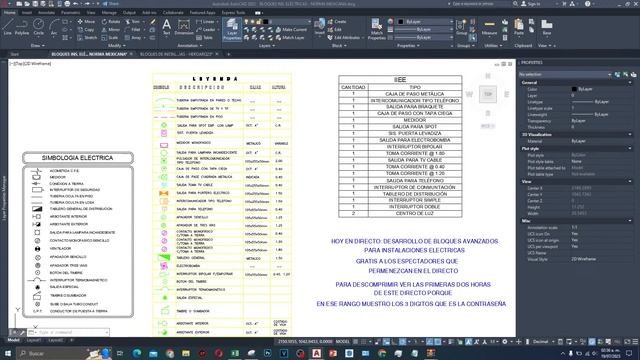
Task: Click the Copy tool in Modify
Action: coord(86,29)
